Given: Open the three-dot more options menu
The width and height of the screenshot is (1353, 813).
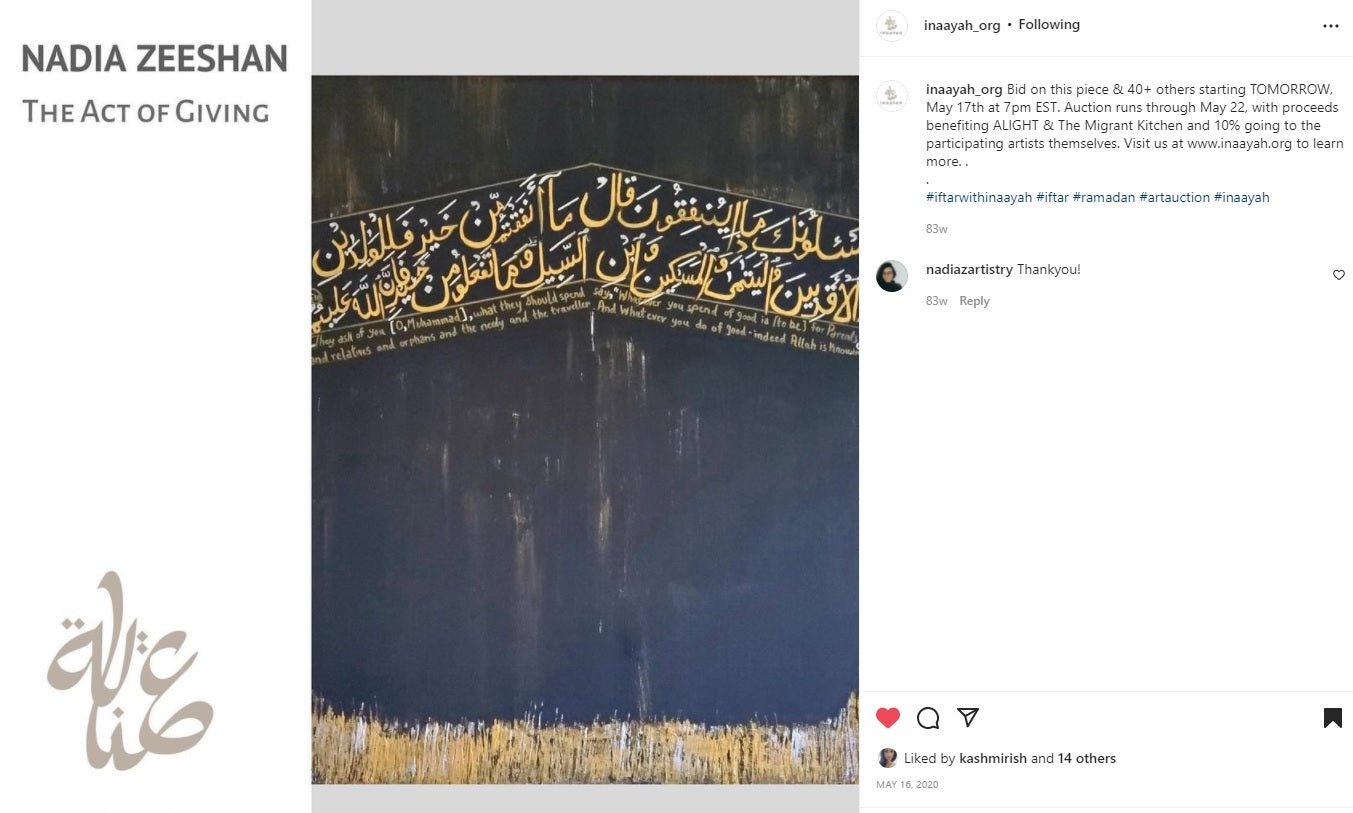Looking at the screenshot, I should [1331, 26].
